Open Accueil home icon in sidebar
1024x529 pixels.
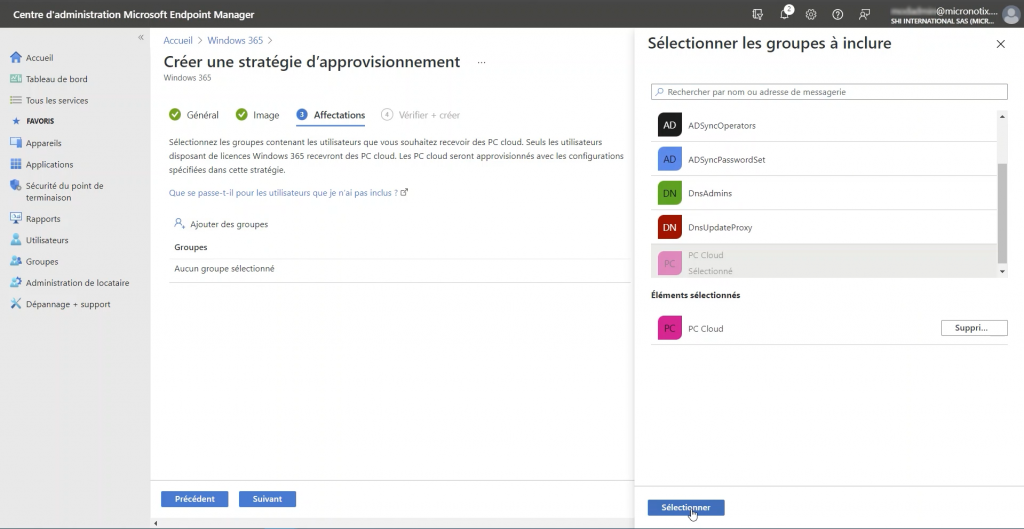[x=16, y=57]
